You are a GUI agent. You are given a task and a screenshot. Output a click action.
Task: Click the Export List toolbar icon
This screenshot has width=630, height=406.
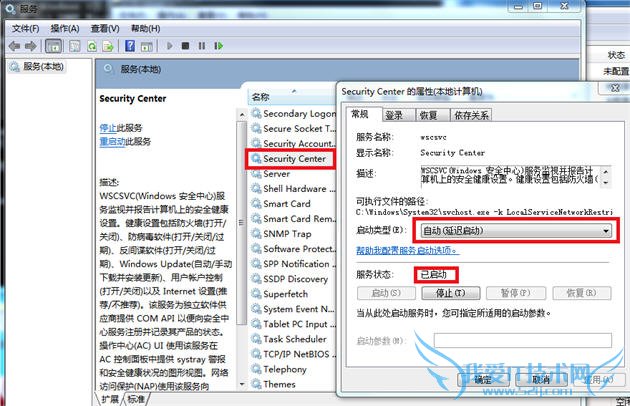[x=108, y=46]
